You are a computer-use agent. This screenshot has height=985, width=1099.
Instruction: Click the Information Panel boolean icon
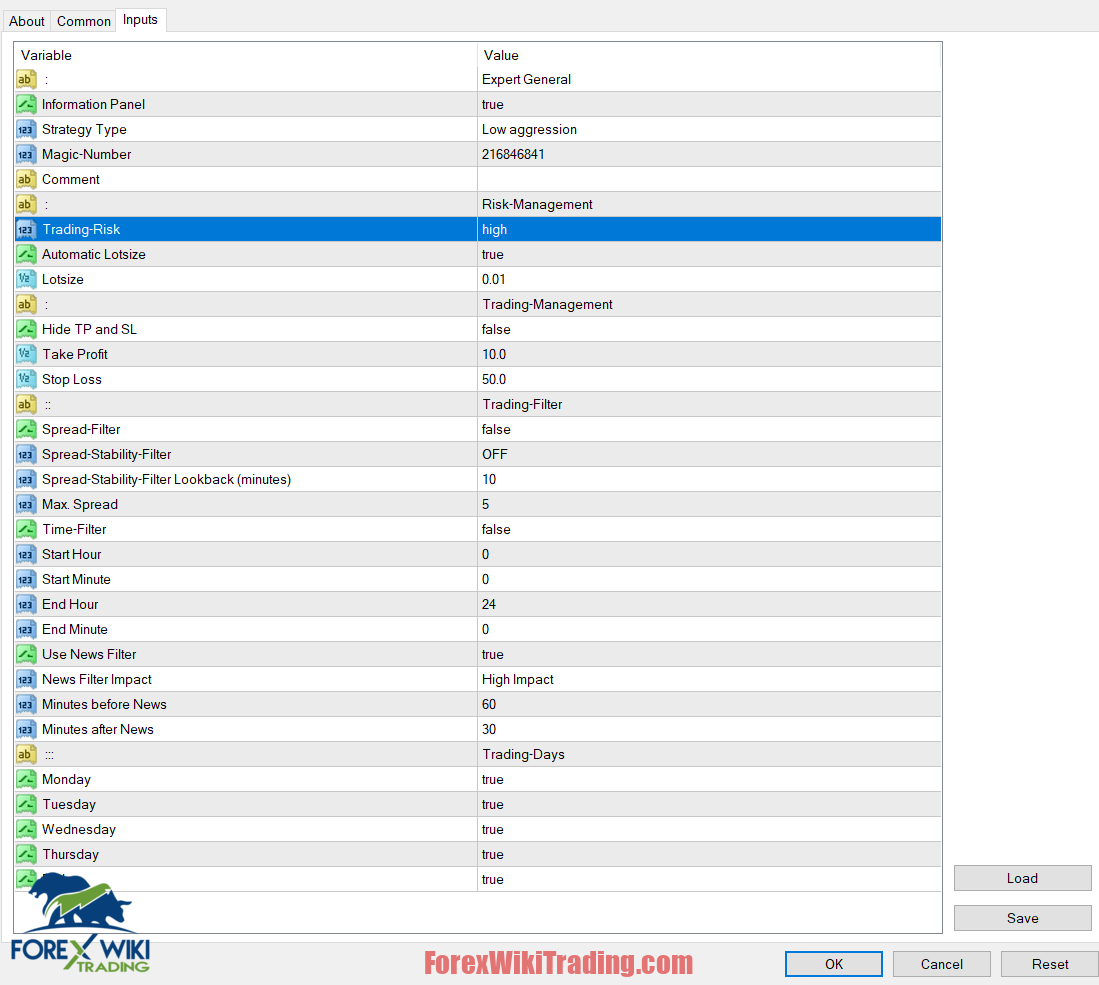tap(26, 104)
